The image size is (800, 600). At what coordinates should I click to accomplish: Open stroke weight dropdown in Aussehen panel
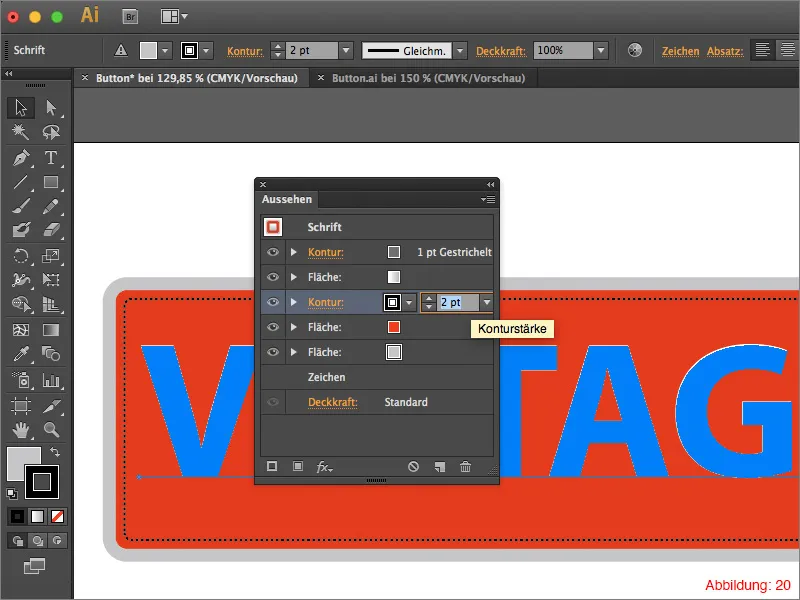[487, 302]
